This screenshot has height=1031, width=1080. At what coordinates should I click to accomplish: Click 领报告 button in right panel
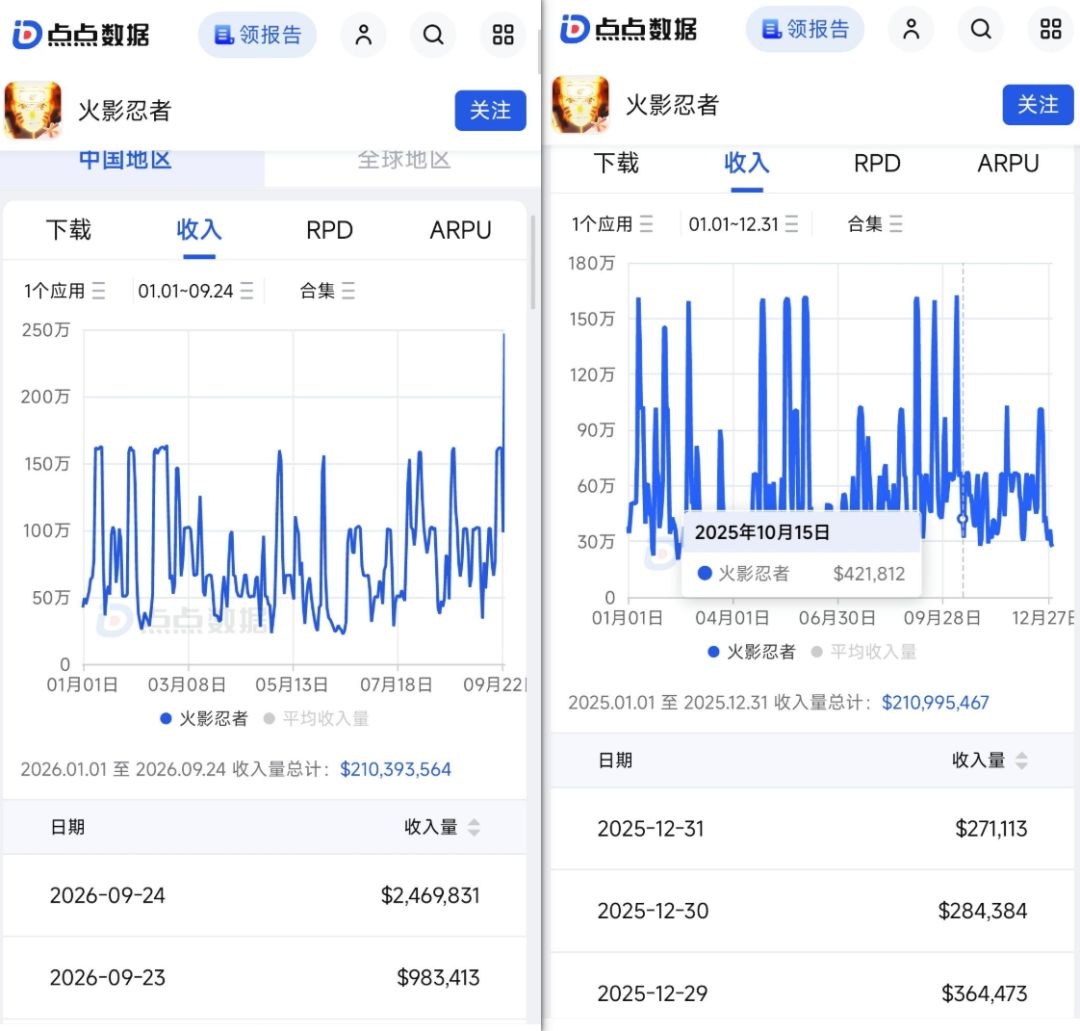click(805, 29)
